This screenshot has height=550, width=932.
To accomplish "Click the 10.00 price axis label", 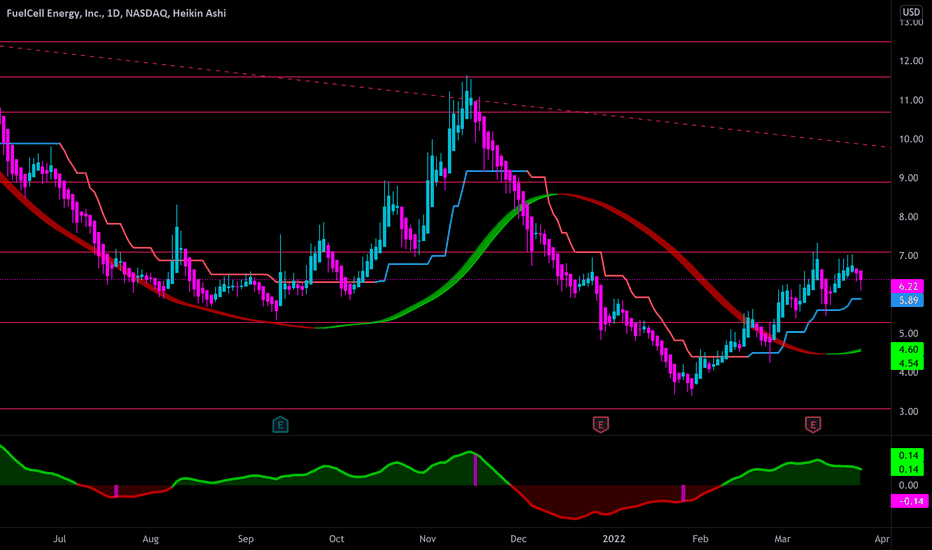I will (911, 139).
